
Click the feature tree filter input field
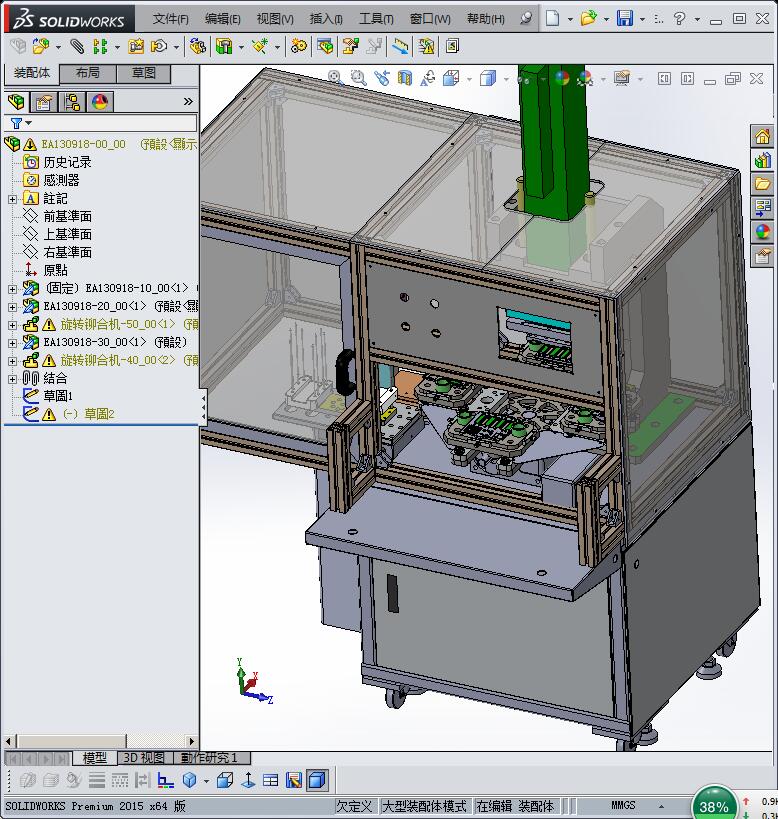pyautogui.click(x=115, y=123)
